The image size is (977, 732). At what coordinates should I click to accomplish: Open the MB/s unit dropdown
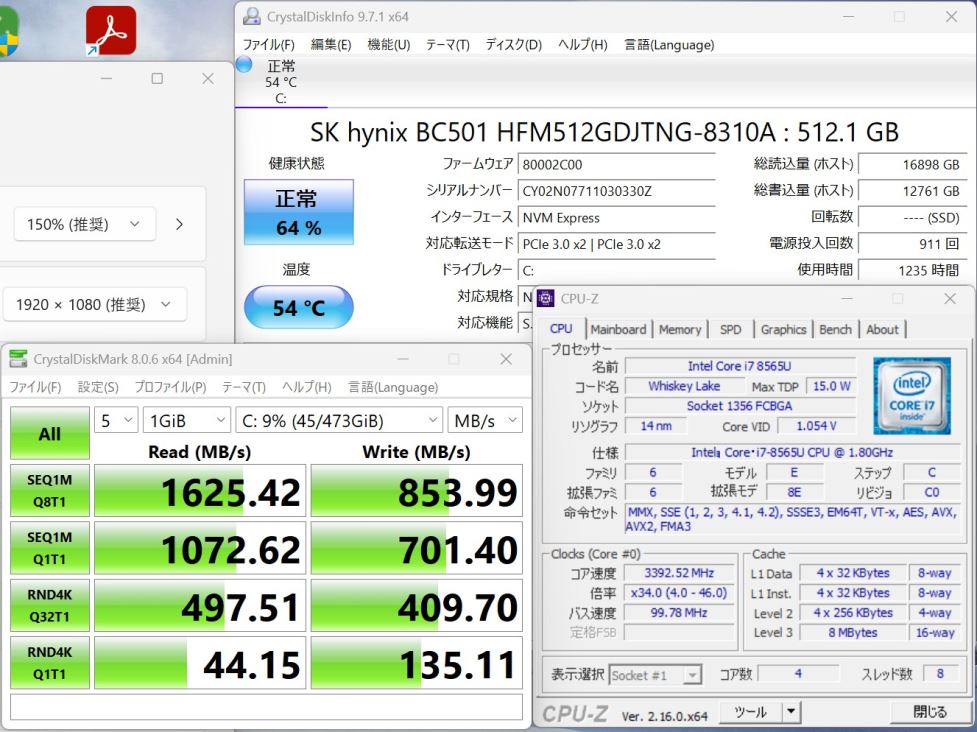[x=484, y=421]
